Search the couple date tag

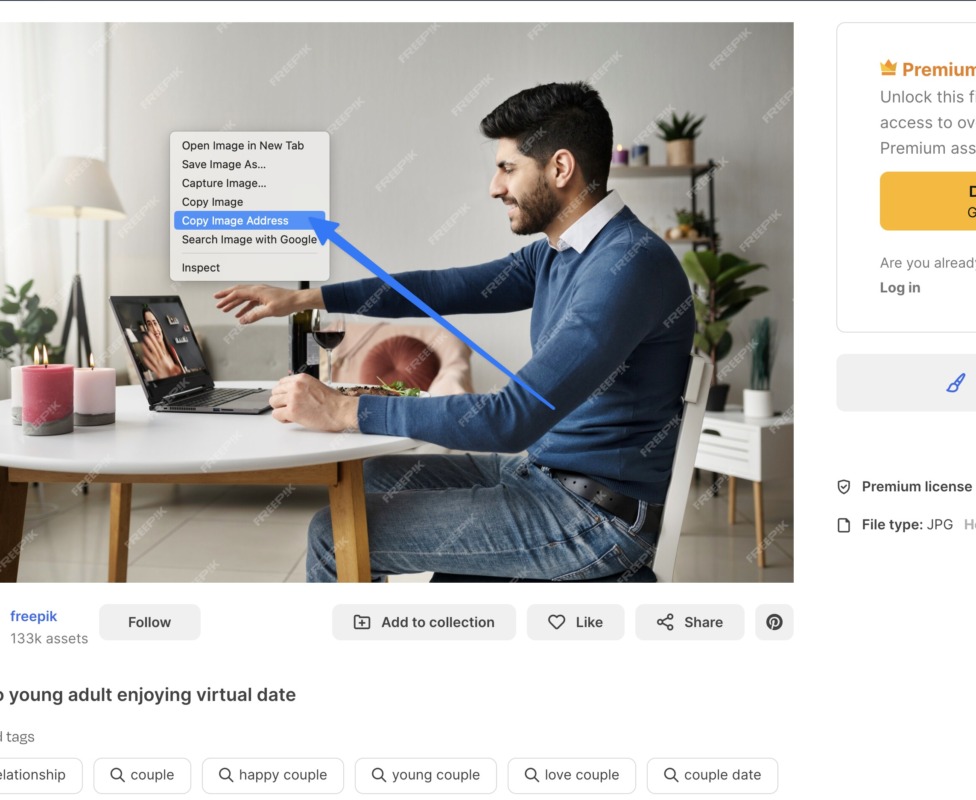point(713,775)
